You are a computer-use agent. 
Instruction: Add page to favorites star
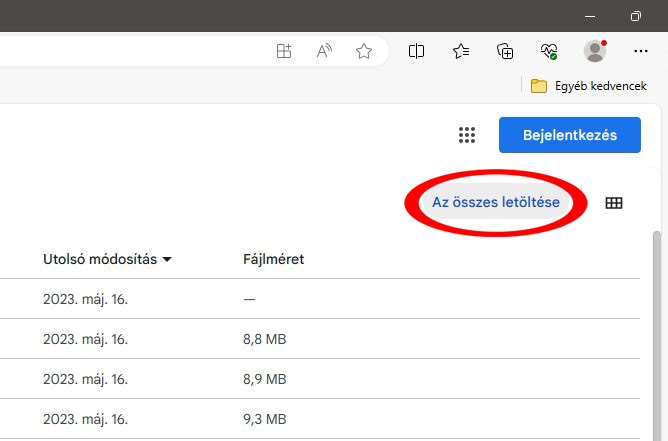click(364, 51)
